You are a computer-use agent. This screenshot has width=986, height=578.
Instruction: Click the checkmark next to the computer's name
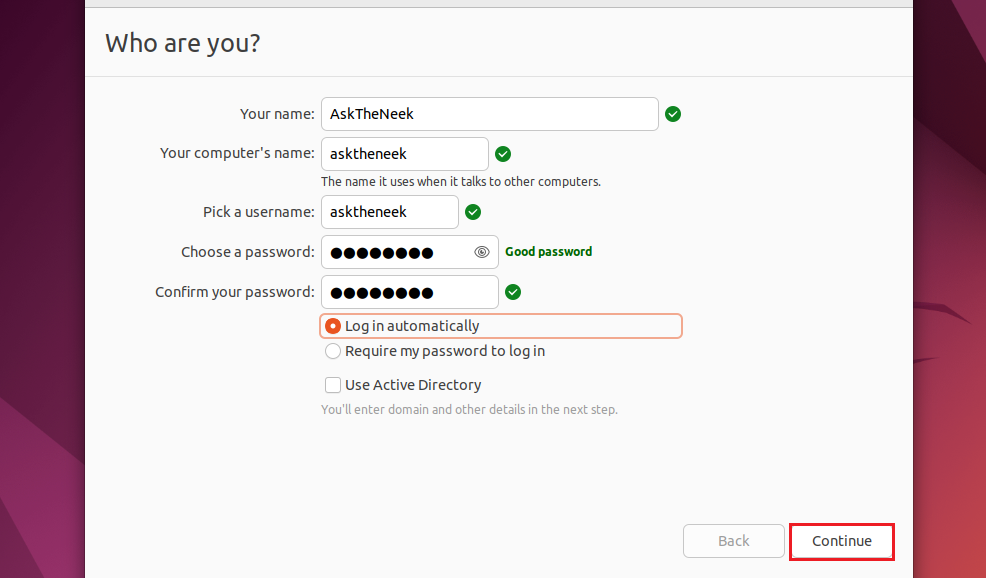pyautogui.click(x=502, y=154)
